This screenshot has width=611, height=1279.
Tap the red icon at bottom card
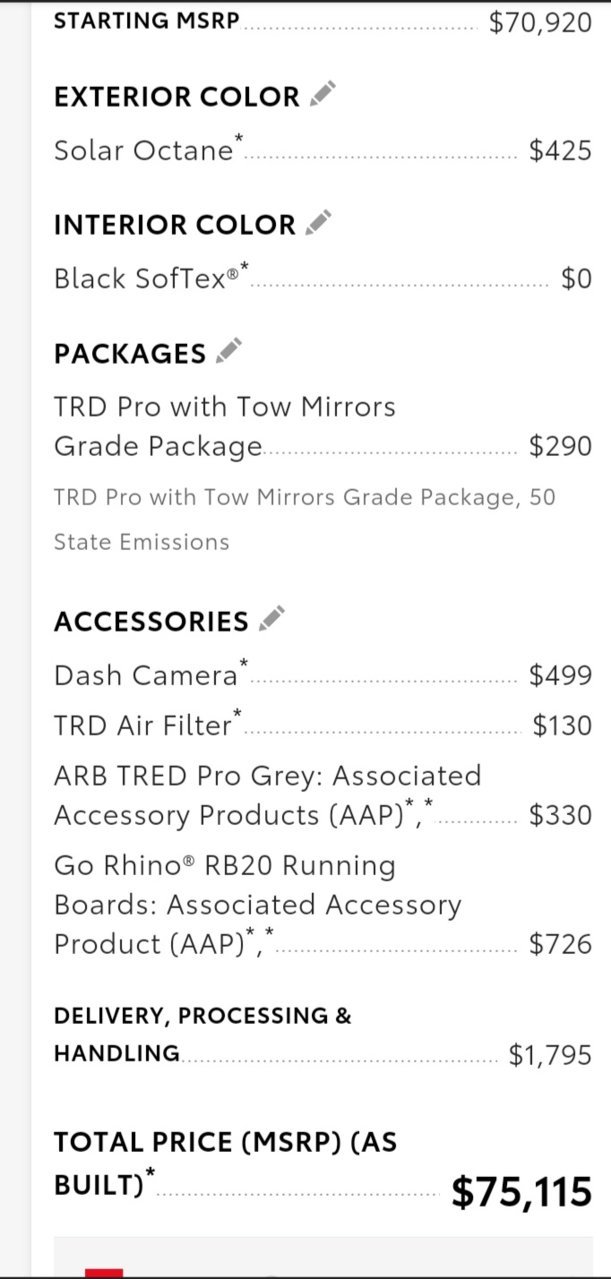(x=104, y=1272)
